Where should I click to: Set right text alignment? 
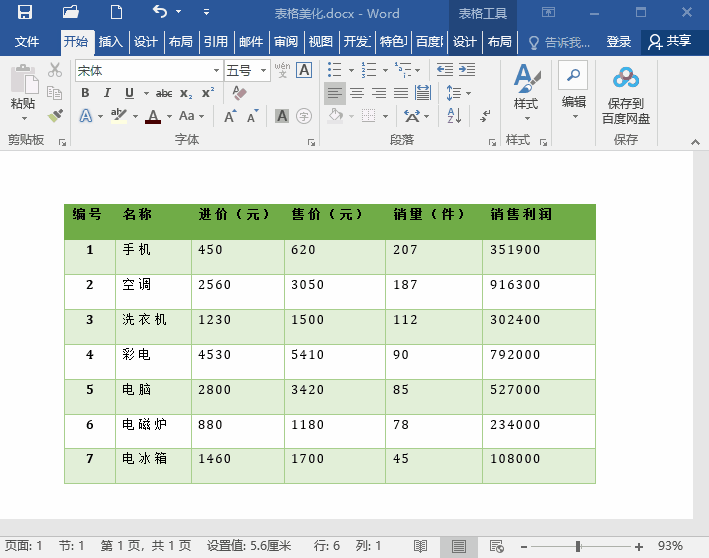(379, 93)
